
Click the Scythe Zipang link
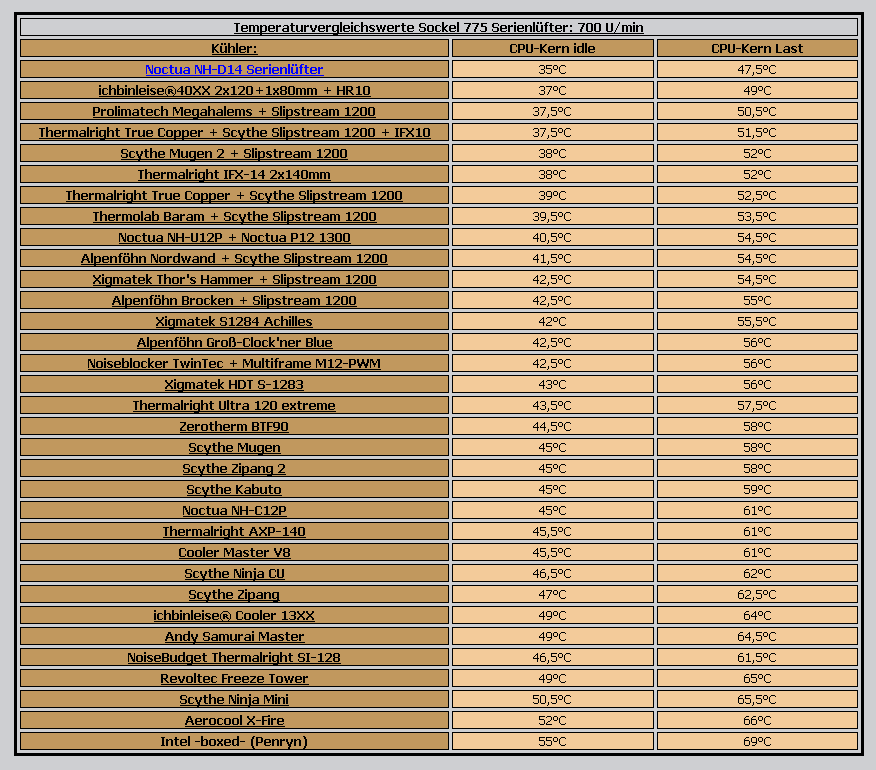(x=234, y=595)
